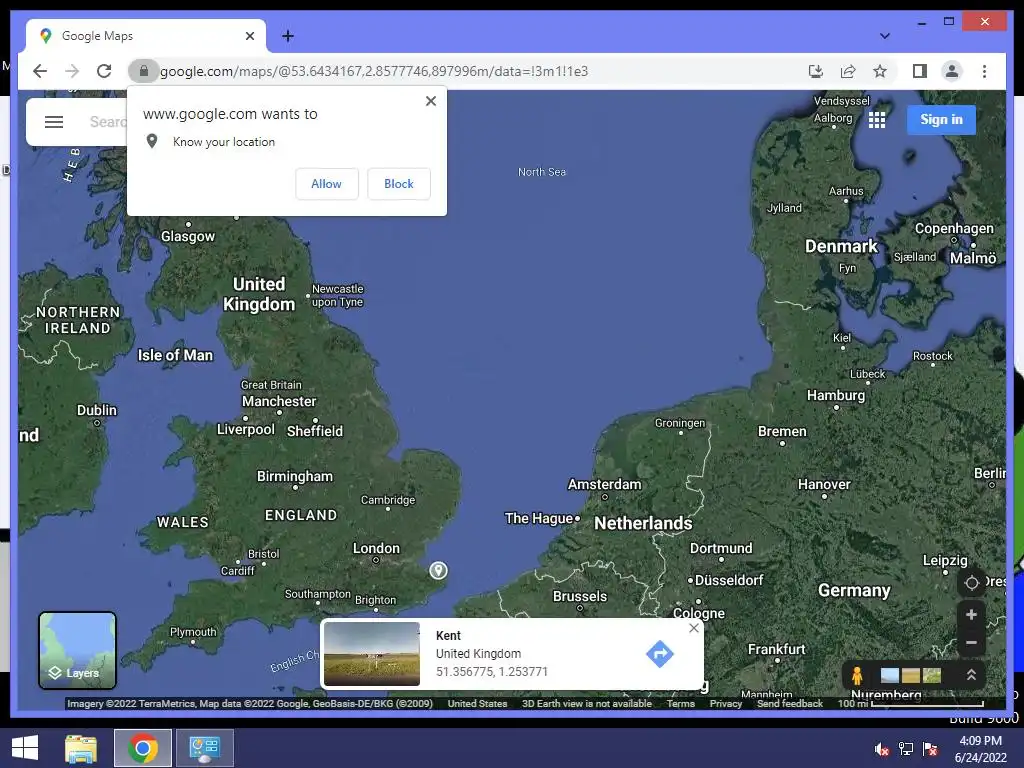Click the Netherlands country label
This screenshot has height=768, width=1024.
pos(643,523)
